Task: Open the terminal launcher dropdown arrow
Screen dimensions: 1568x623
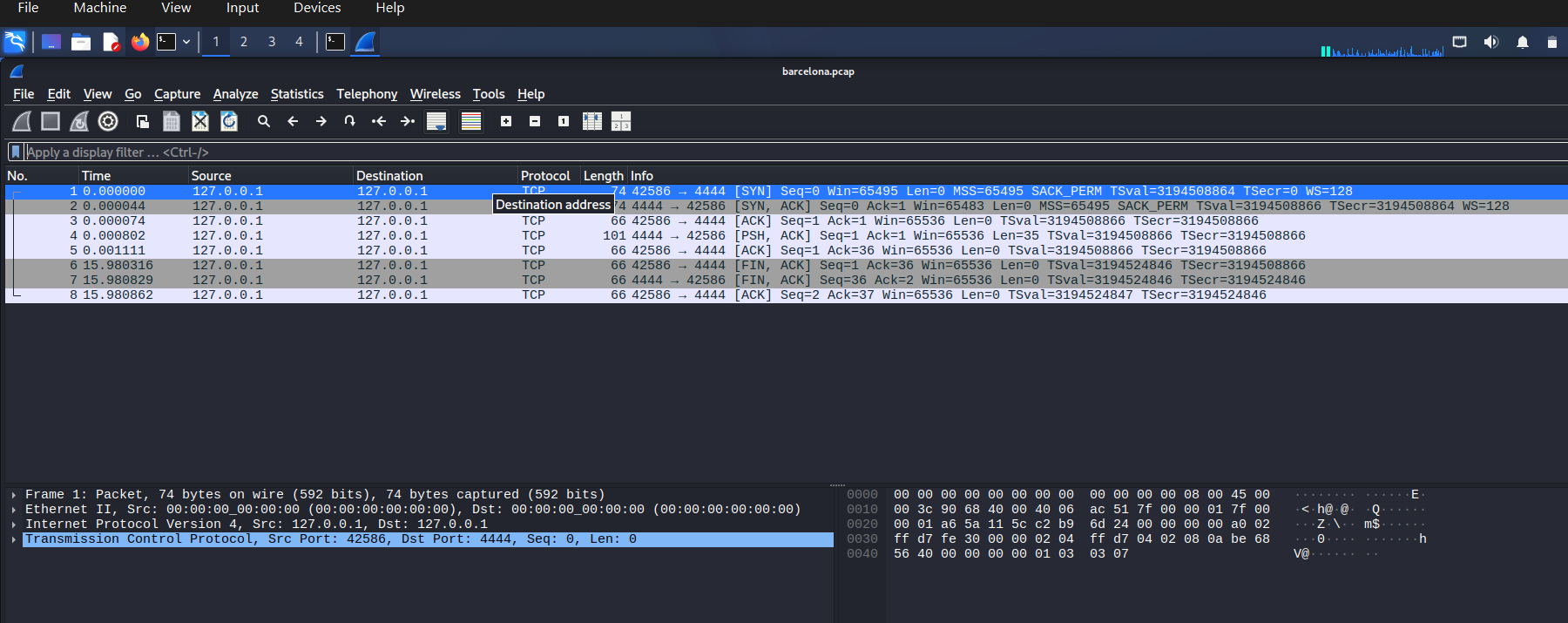Action: click(x=186, y=42)
